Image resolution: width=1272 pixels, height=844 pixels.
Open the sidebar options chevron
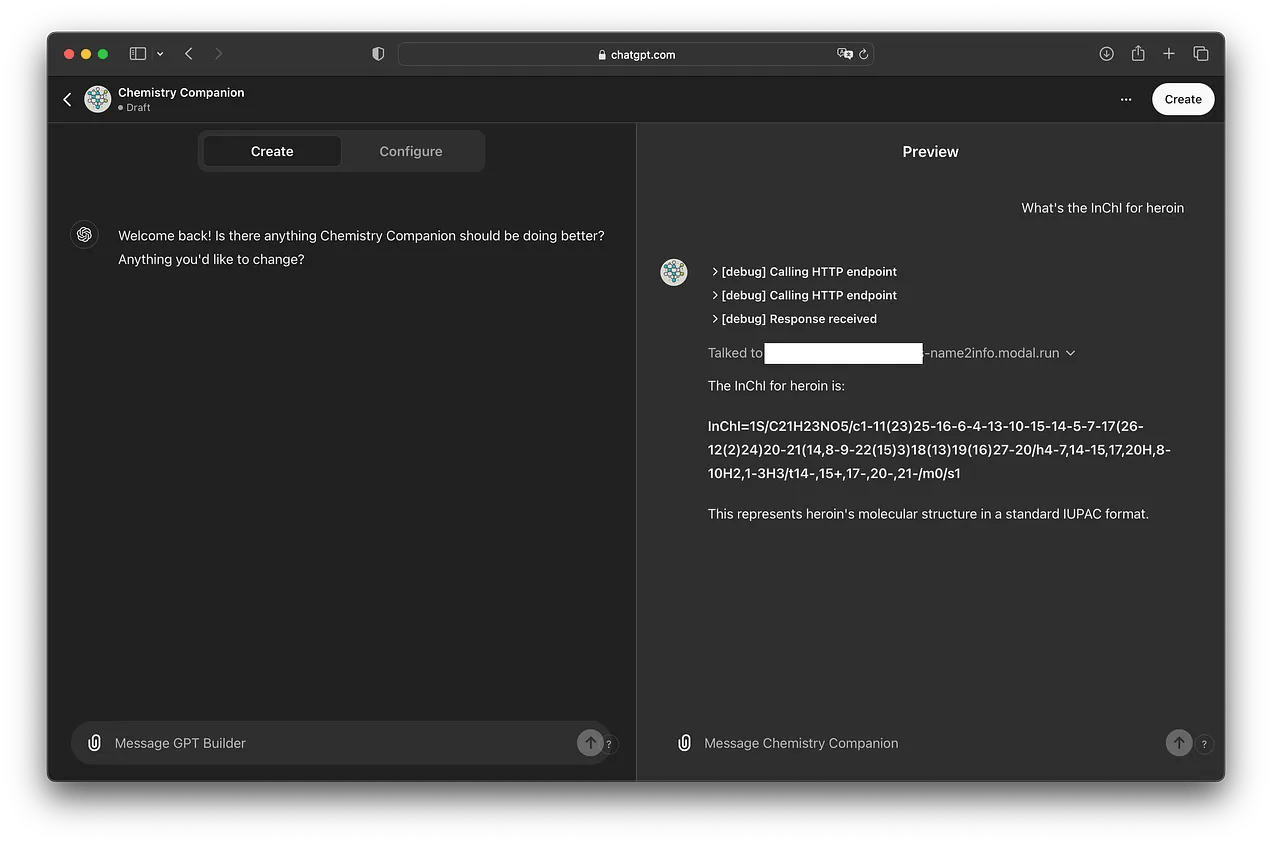(160, 54)
